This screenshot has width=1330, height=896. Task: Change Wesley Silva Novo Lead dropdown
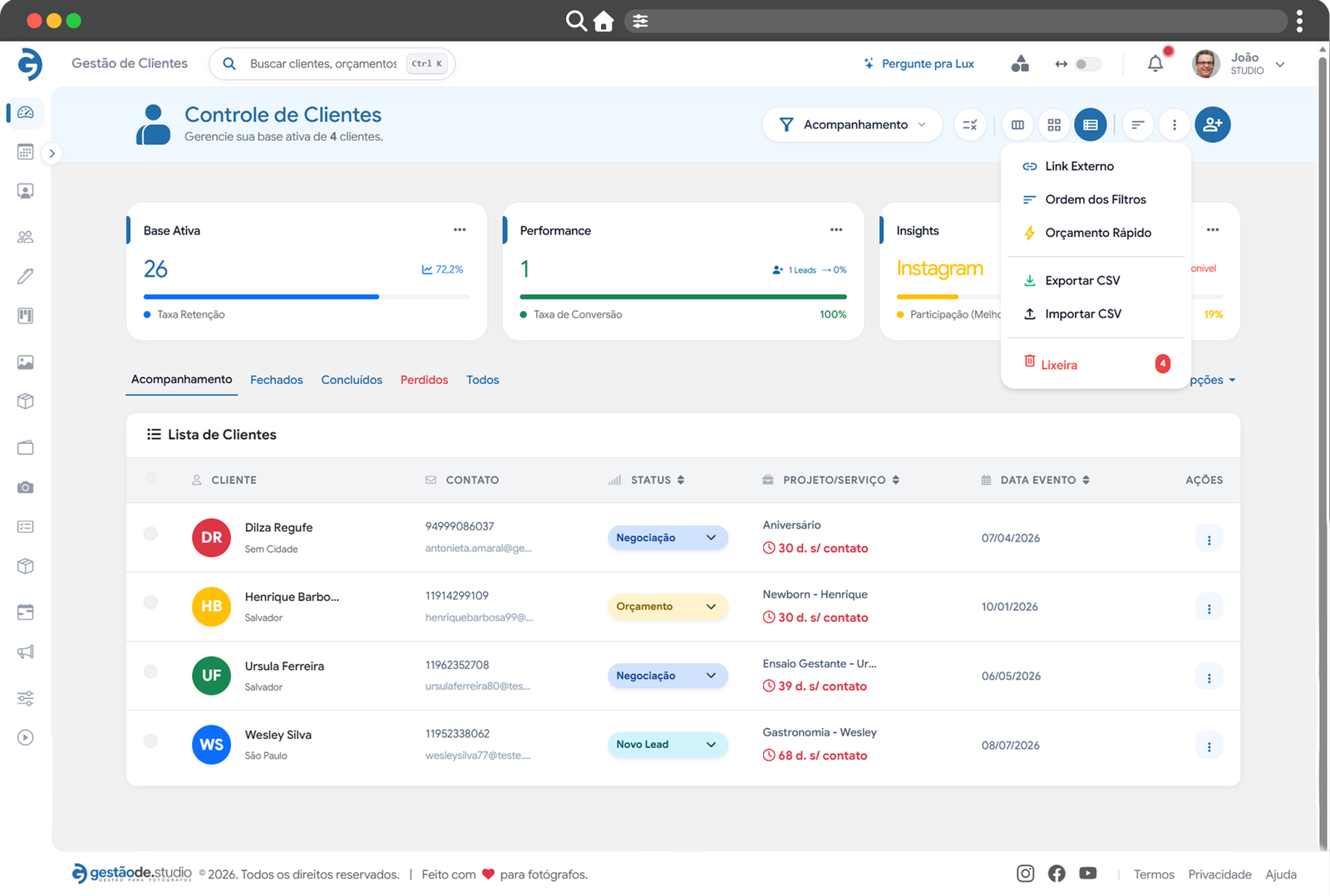pyautogui.click(x=667, y=745)
